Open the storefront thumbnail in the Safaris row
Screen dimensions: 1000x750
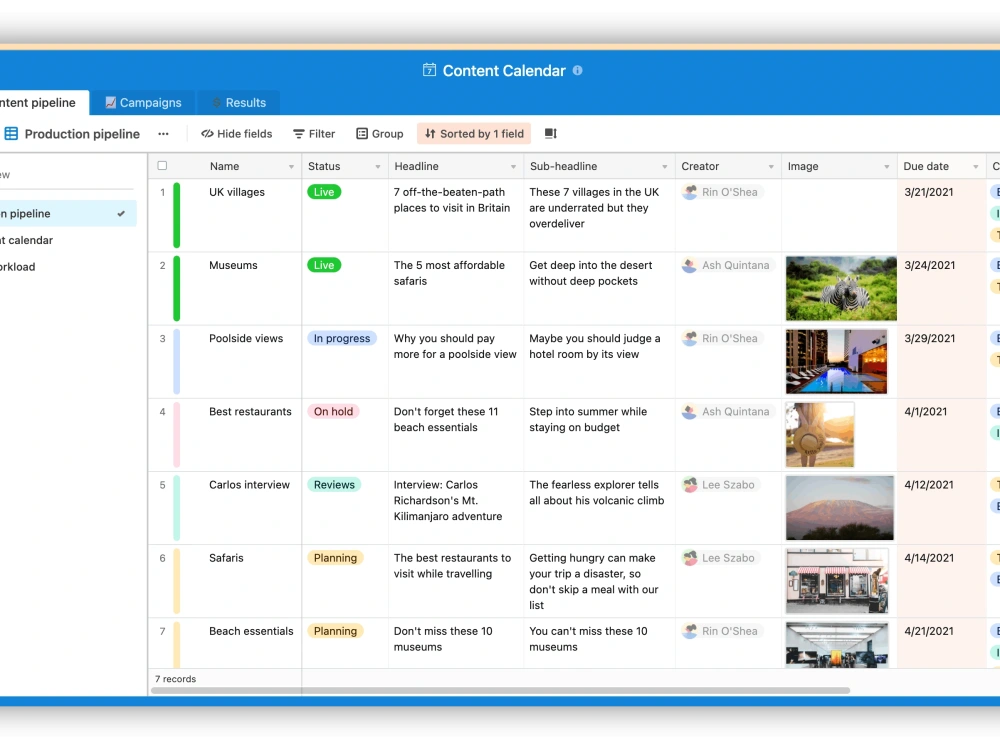pos(837,581)
